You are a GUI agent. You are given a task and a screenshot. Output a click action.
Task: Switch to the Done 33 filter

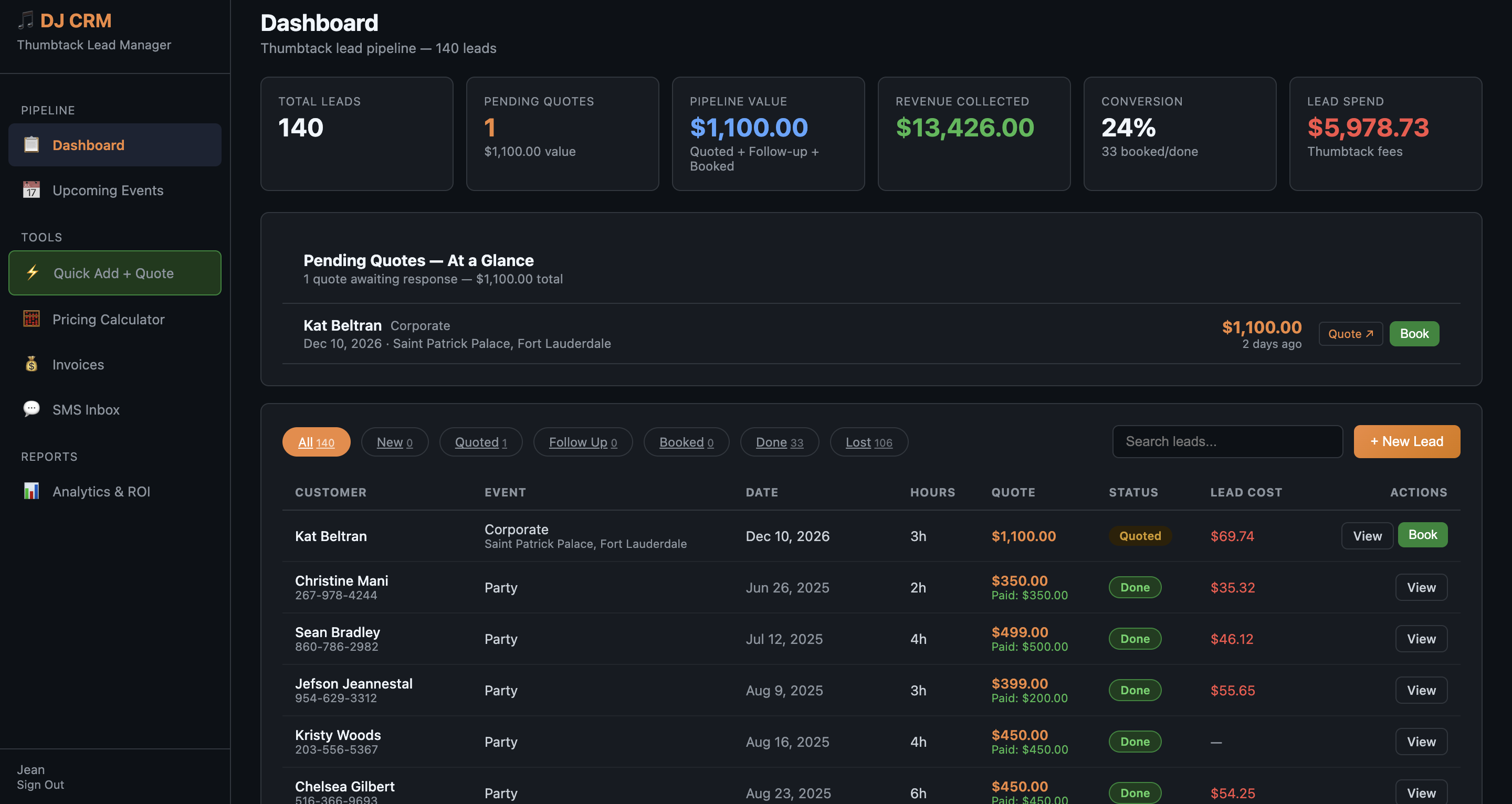pos(779,442)
